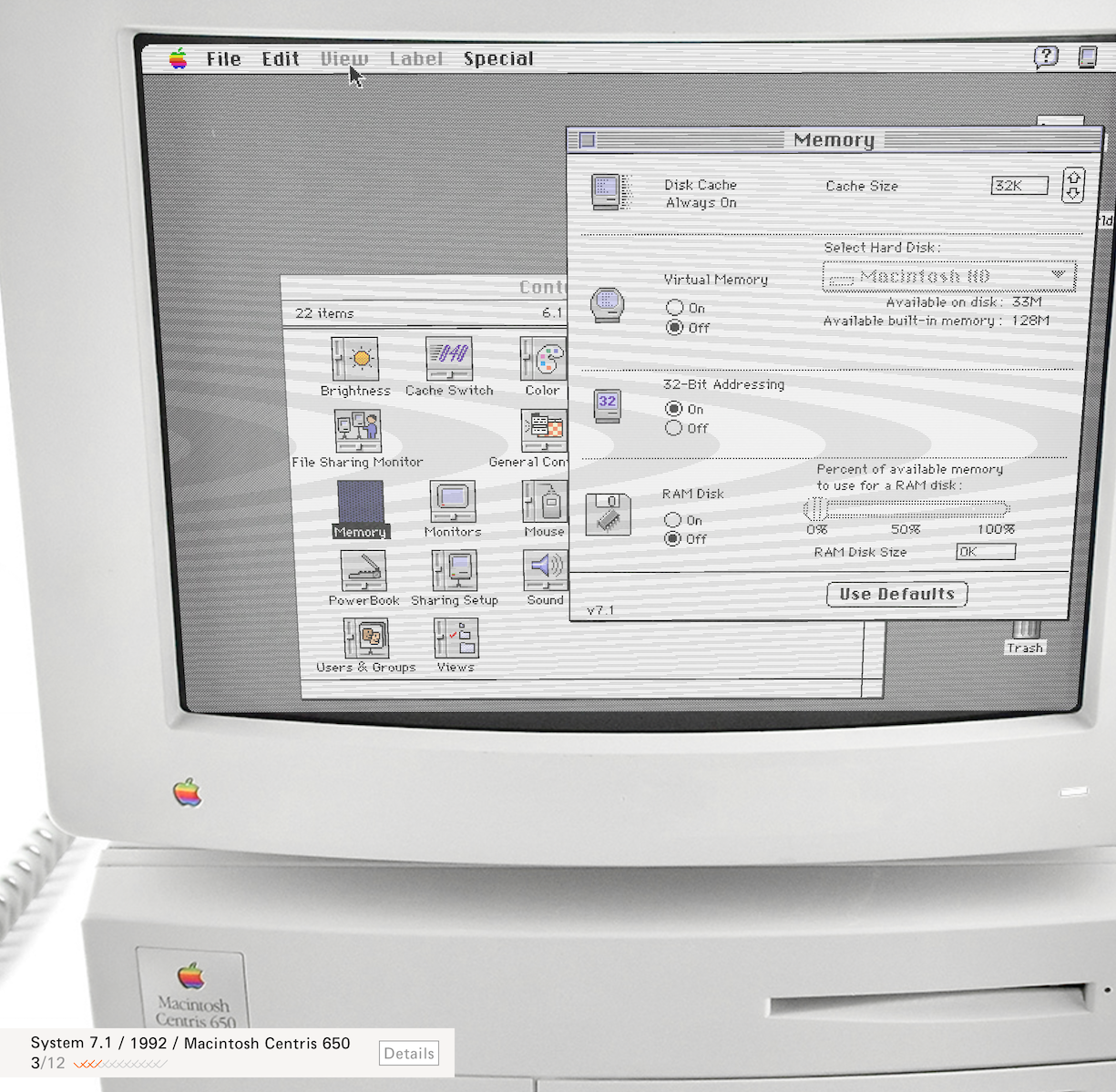Click the Memory window title bar
The width and height of the screenshot is (1116, 1092).
pyautogui.click(x=834, y=139)
